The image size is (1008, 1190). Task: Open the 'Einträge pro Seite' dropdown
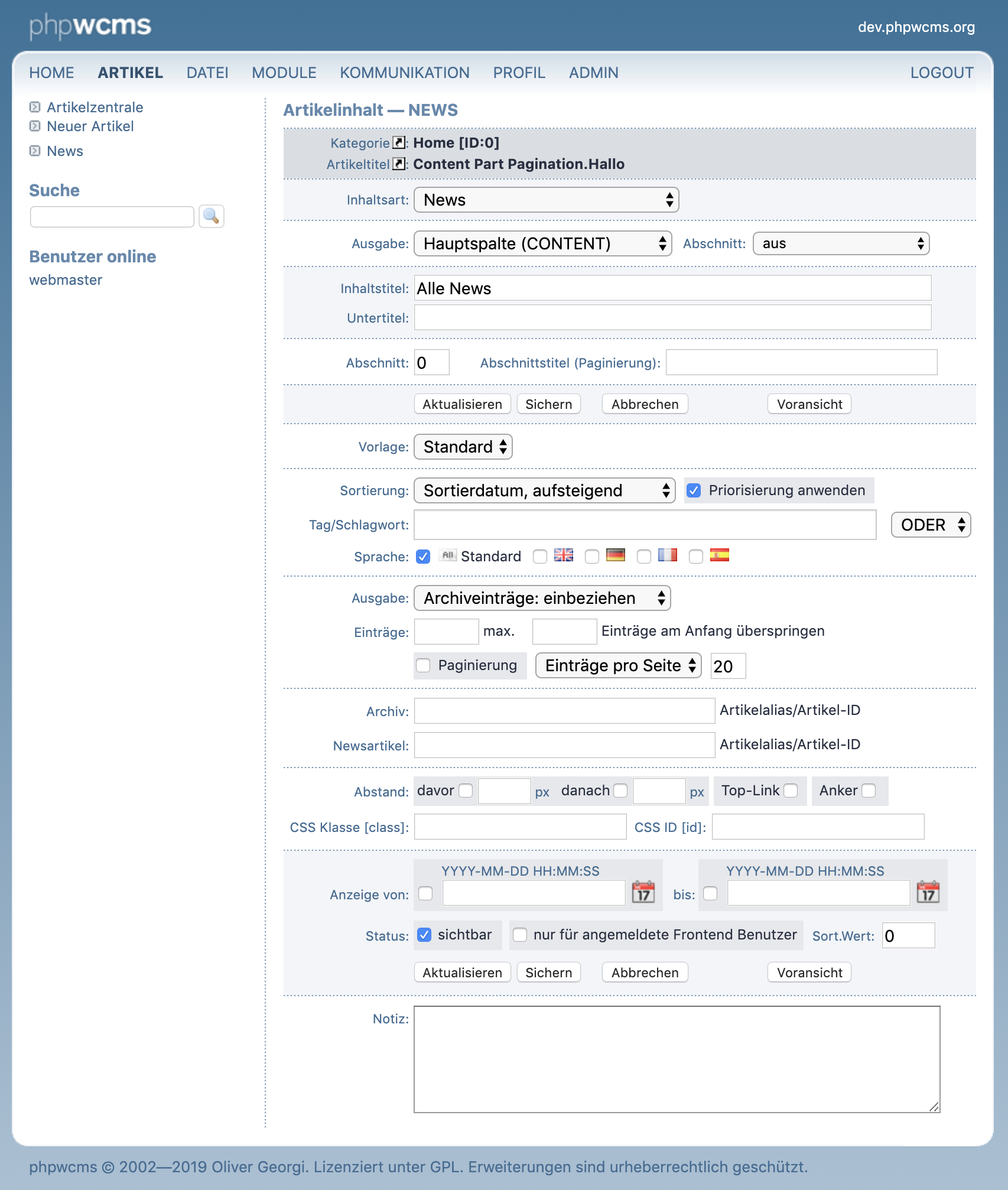[x=619, y=665]
